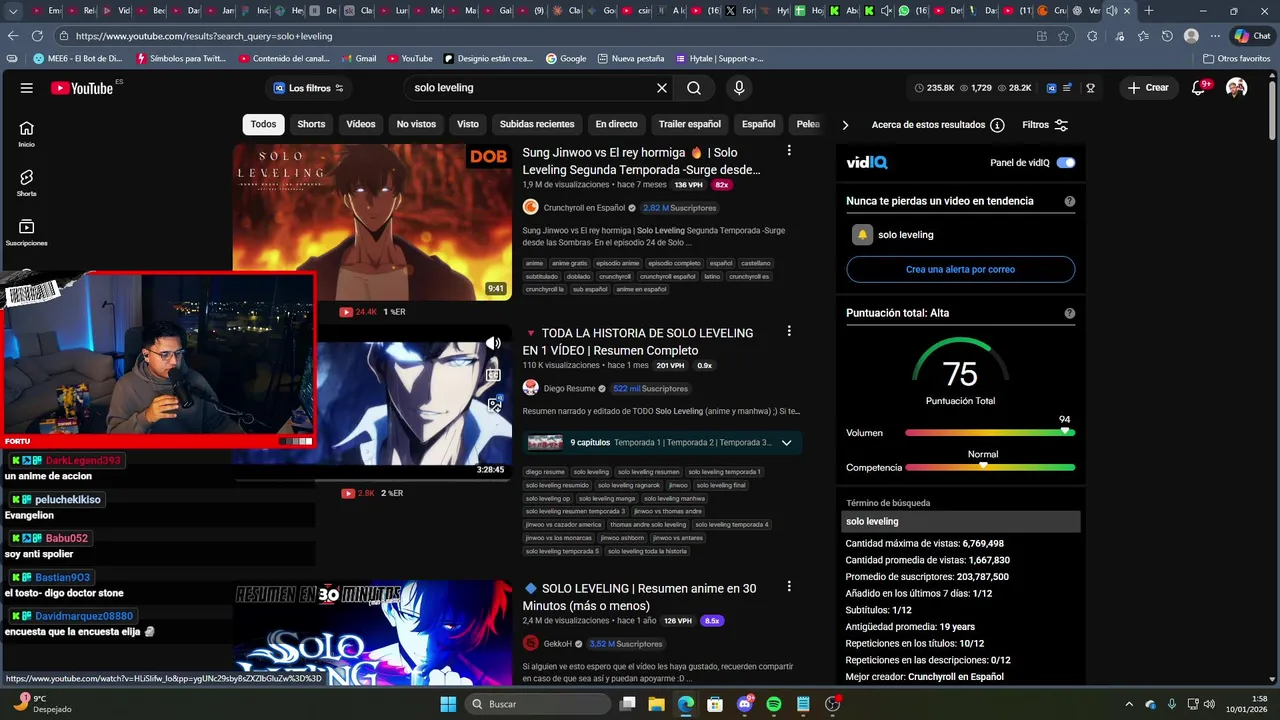Select the Shorts filter chip

[311, 125]
